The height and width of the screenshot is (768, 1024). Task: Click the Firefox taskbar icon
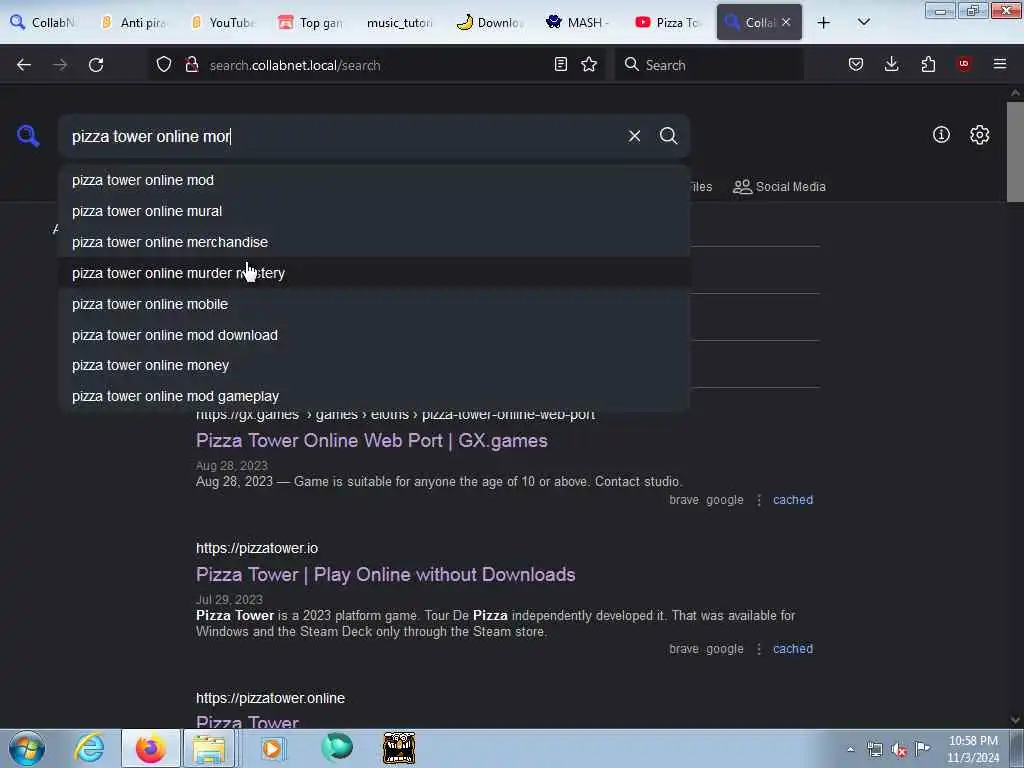point(150,748)
